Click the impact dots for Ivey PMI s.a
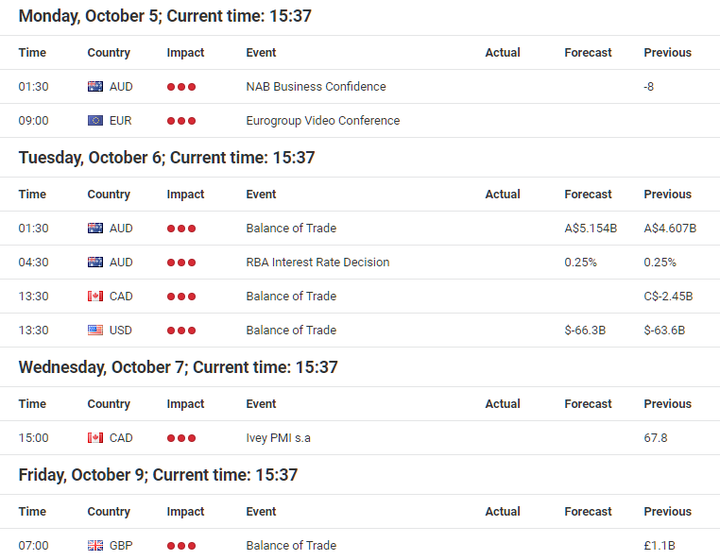720x560 pixels. point(181,438)
